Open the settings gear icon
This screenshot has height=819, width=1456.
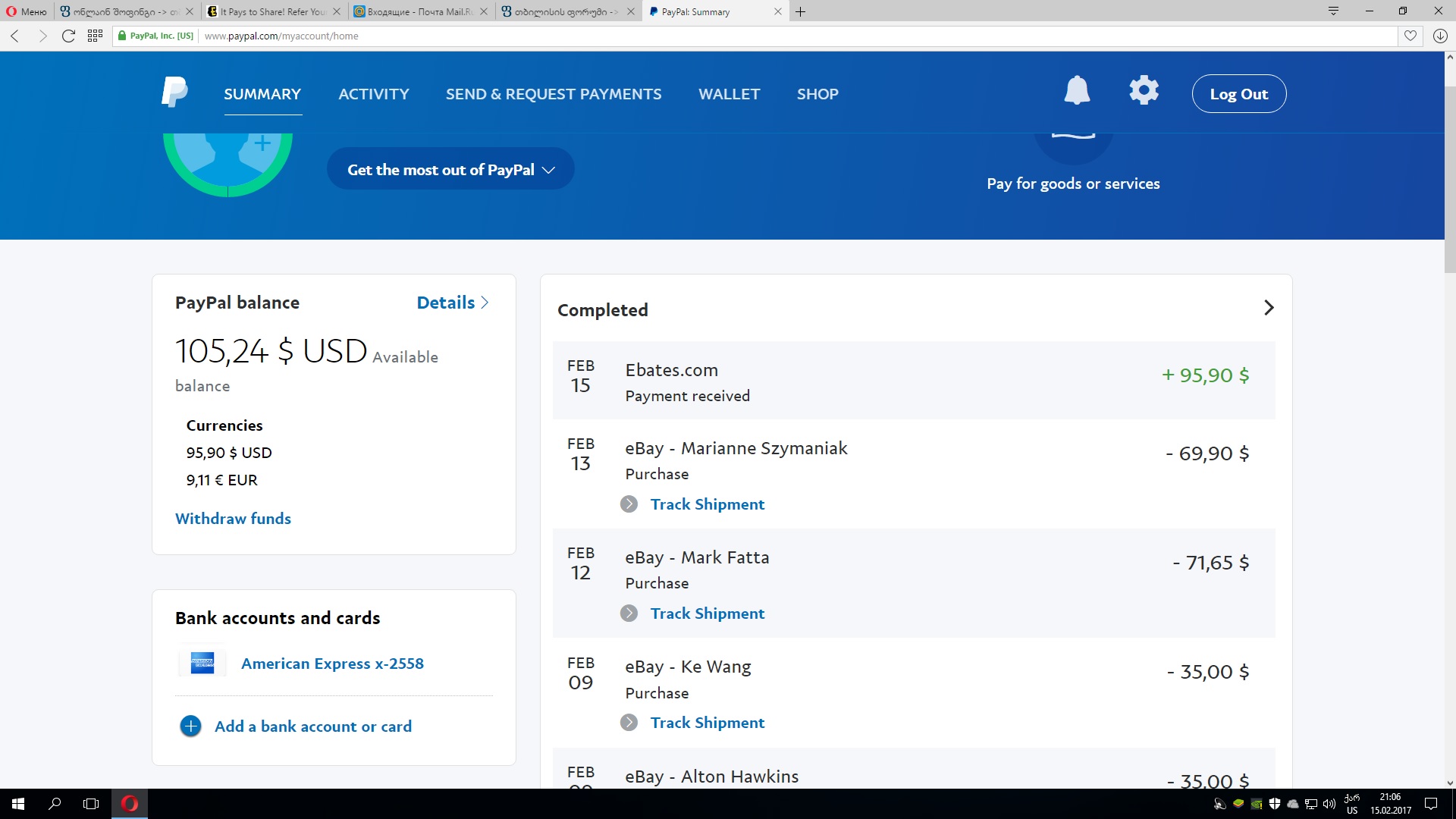pos(1144,91)
